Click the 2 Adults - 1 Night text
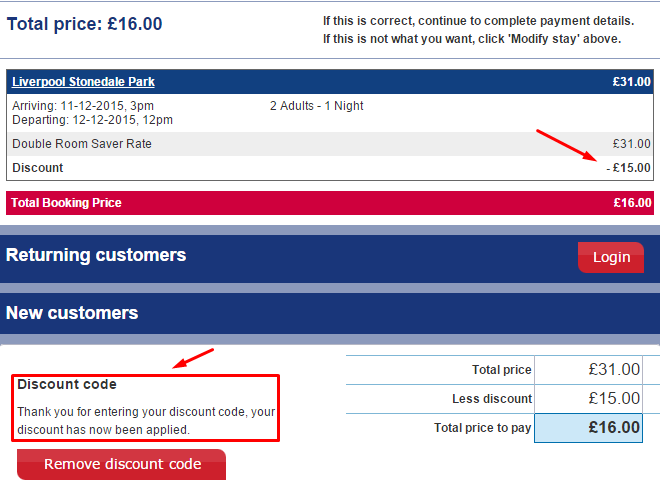Screen dimensions: 660x482 coord(316,106)
